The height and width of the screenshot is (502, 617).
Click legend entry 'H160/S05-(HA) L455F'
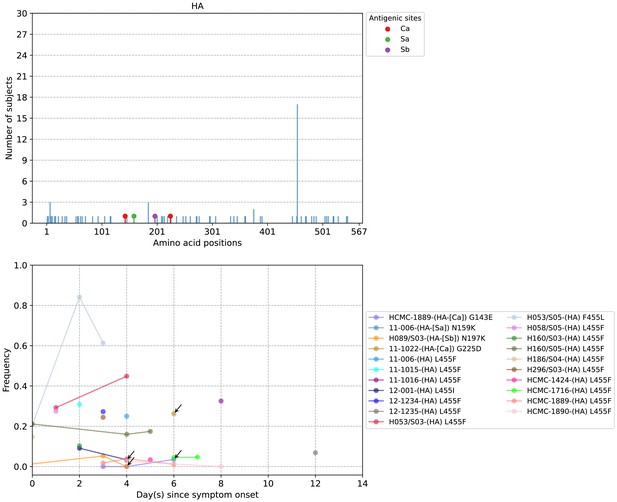556,349
